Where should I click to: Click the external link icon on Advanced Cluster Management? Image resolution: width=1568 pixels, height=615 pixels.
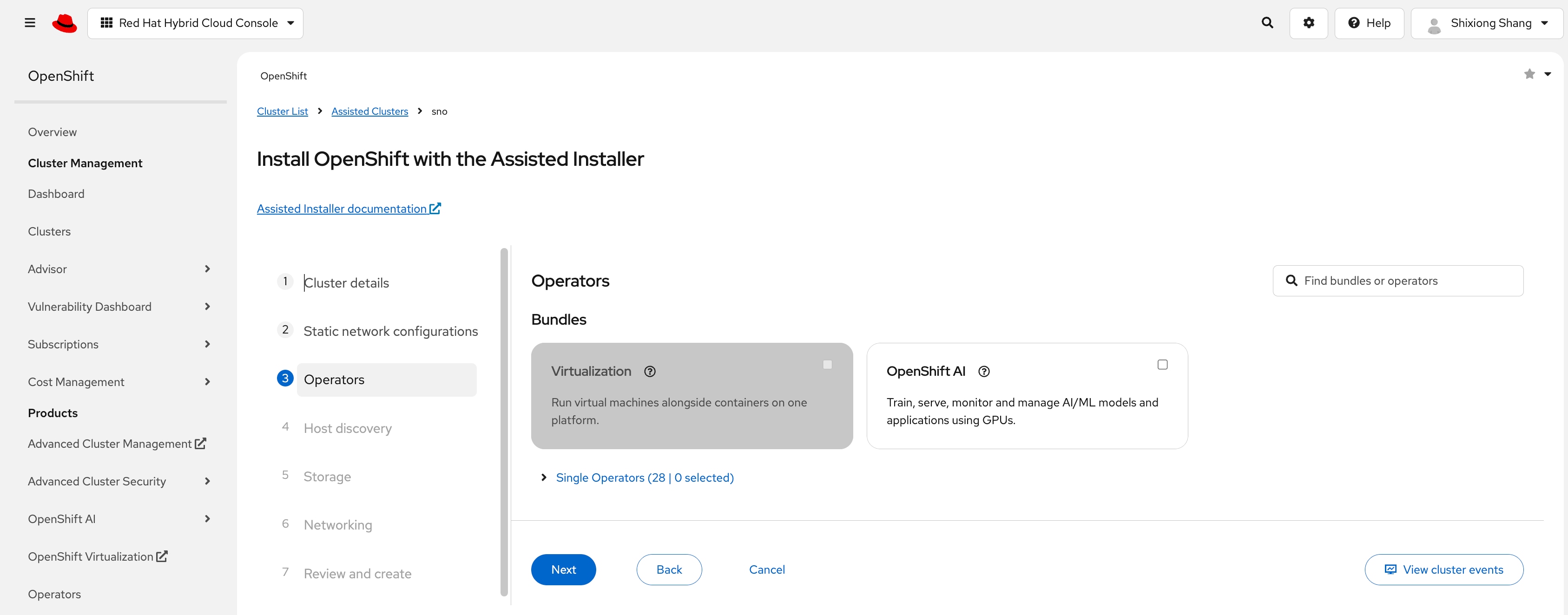tap(200, 444)
